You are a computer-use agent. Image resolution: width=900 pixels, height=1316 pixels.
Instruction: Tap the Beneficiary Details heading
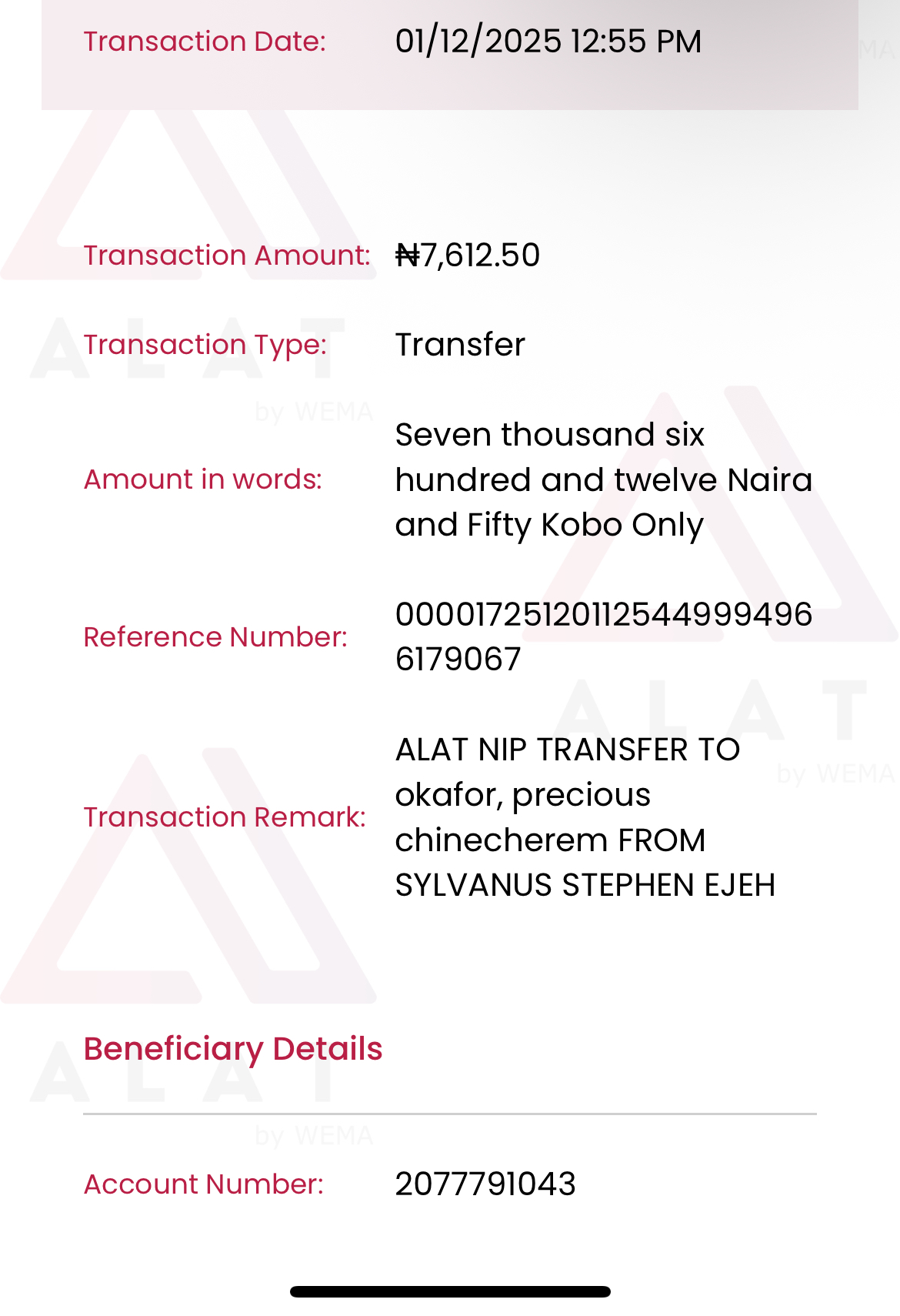coord(233,1049)
